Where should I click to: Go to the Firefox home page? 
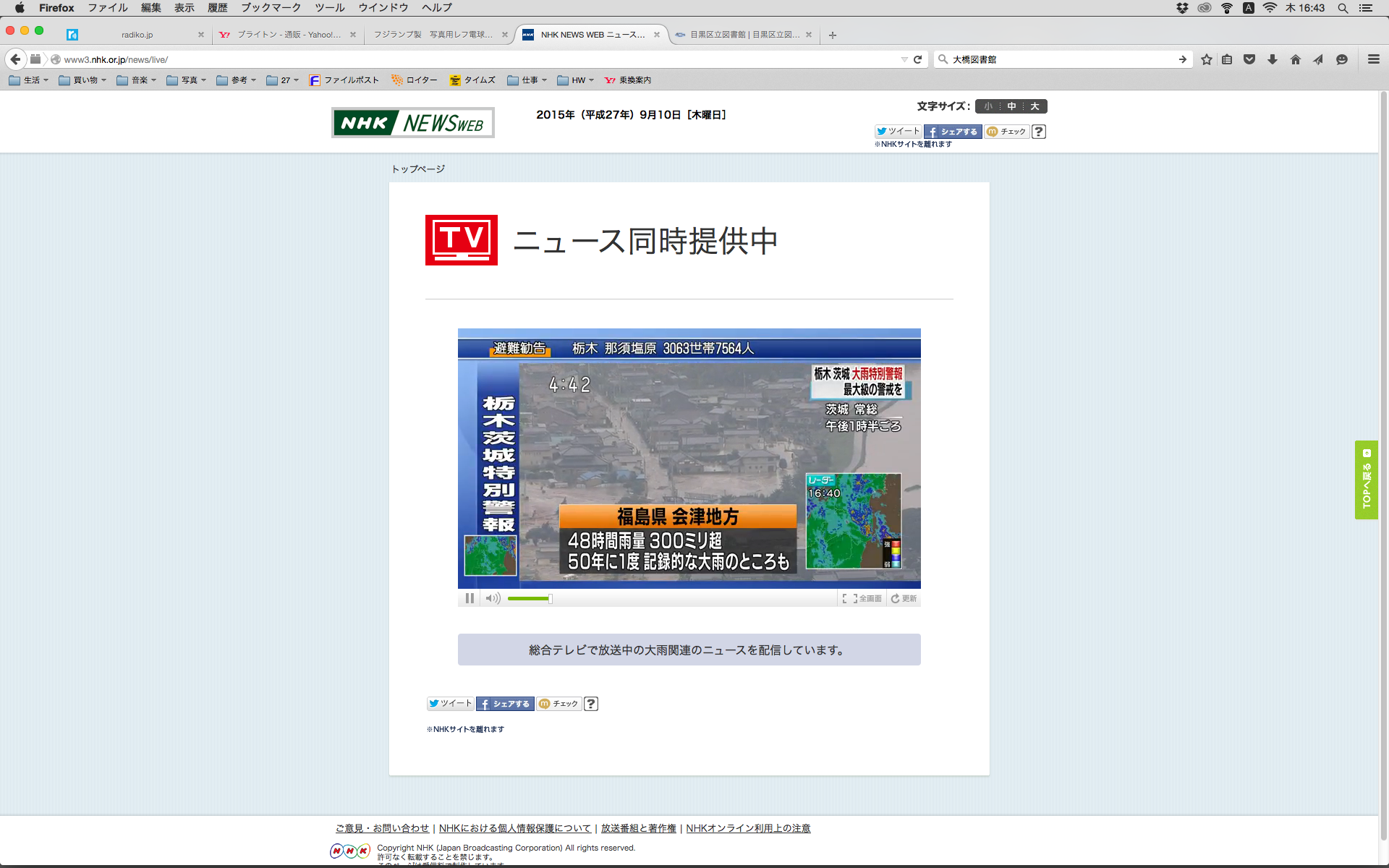coord(1295,59)
